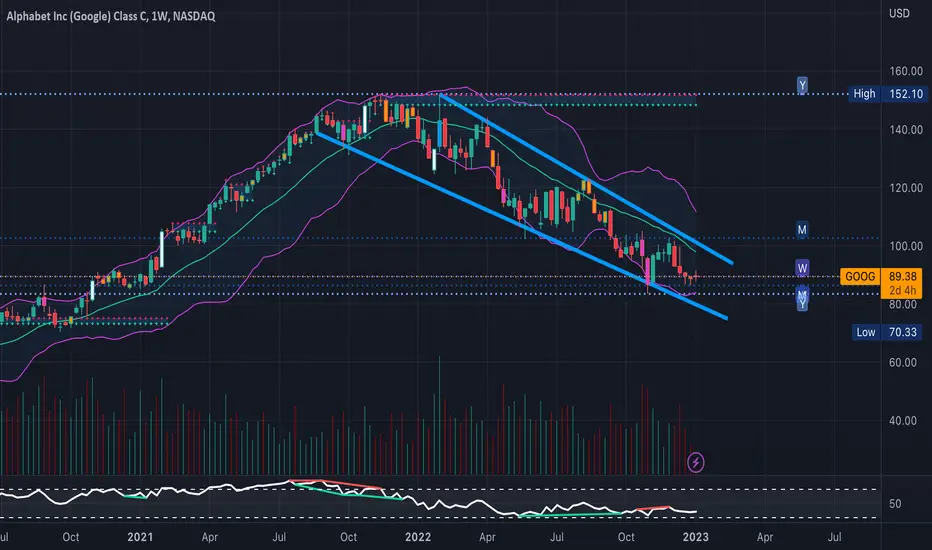Click the 70.33 low price value
Screen dimensions: 932x550
click(x=903, y=332)
